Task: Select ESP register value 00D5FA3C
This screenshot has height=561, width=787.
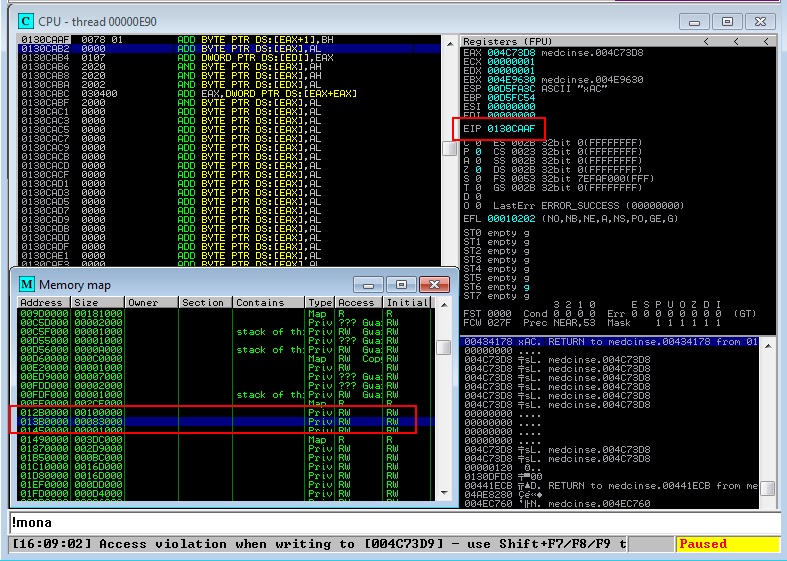Action: (x=511, y=89)
